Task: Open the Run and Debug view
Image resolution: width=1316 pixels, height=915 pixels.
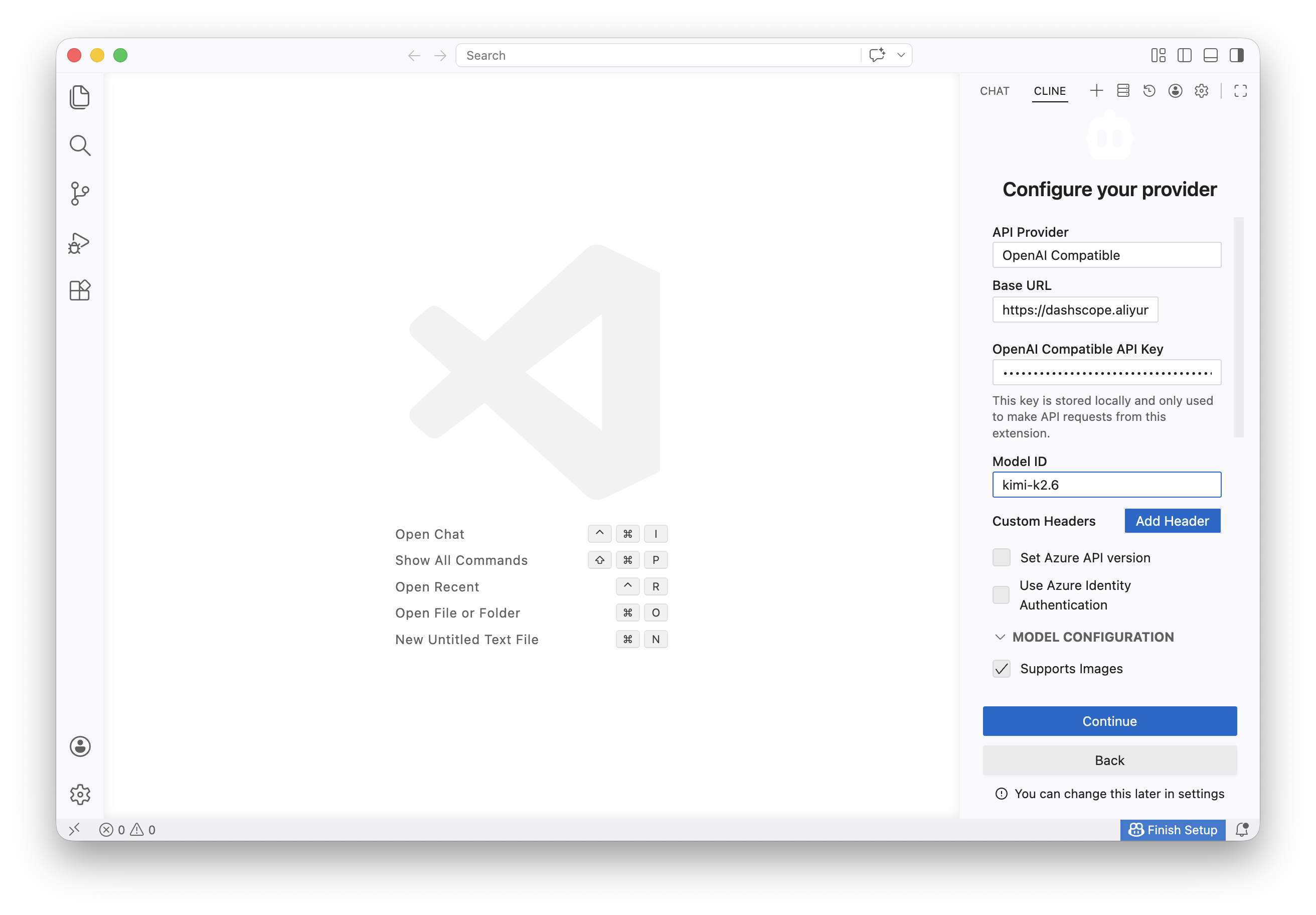Action: coord(80,242)
